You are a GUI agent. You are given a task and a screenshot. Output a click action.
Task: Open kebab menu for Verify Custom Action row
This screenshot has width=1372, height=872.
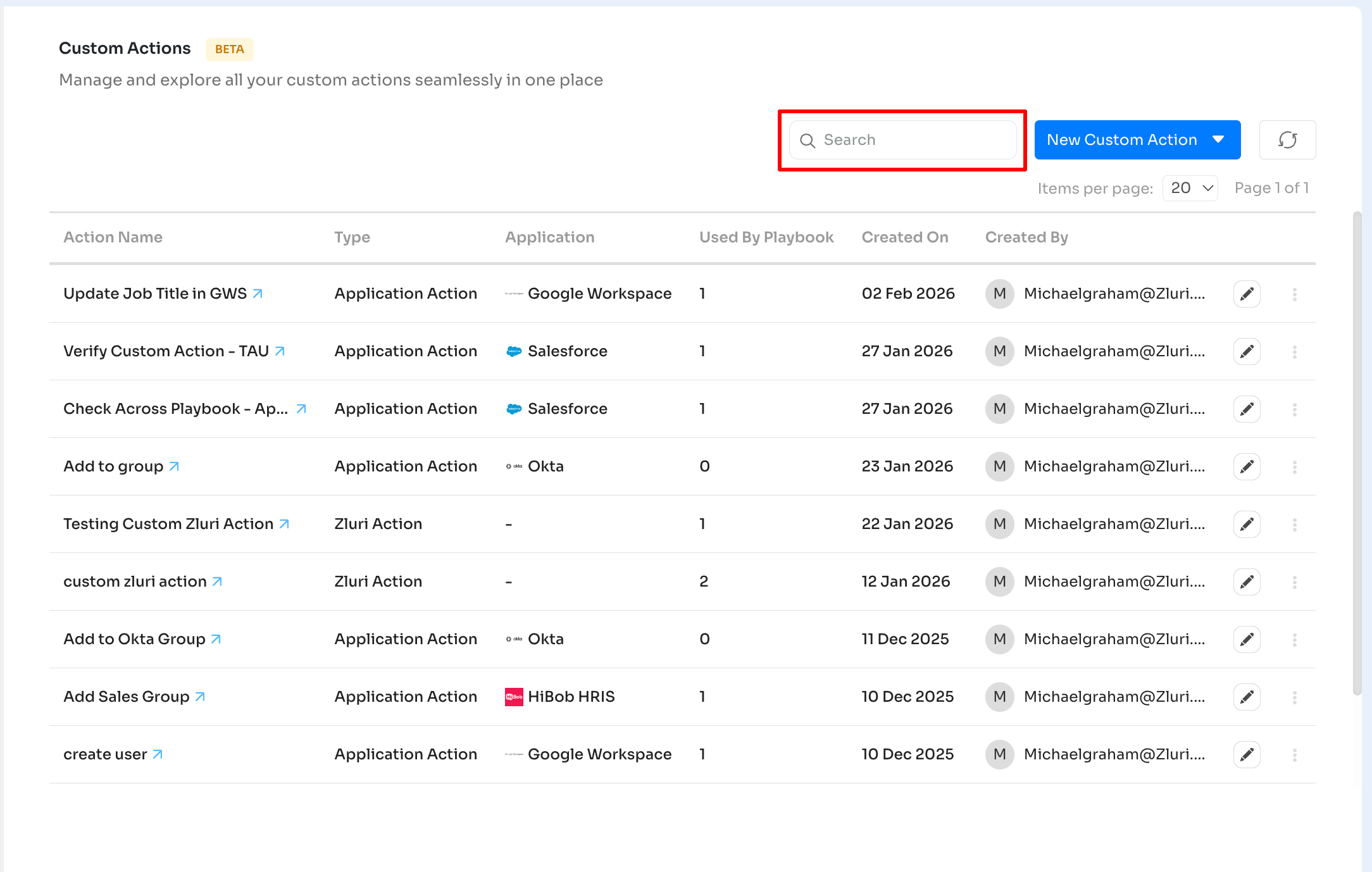pyautogui.click(x=1294, y=352)
